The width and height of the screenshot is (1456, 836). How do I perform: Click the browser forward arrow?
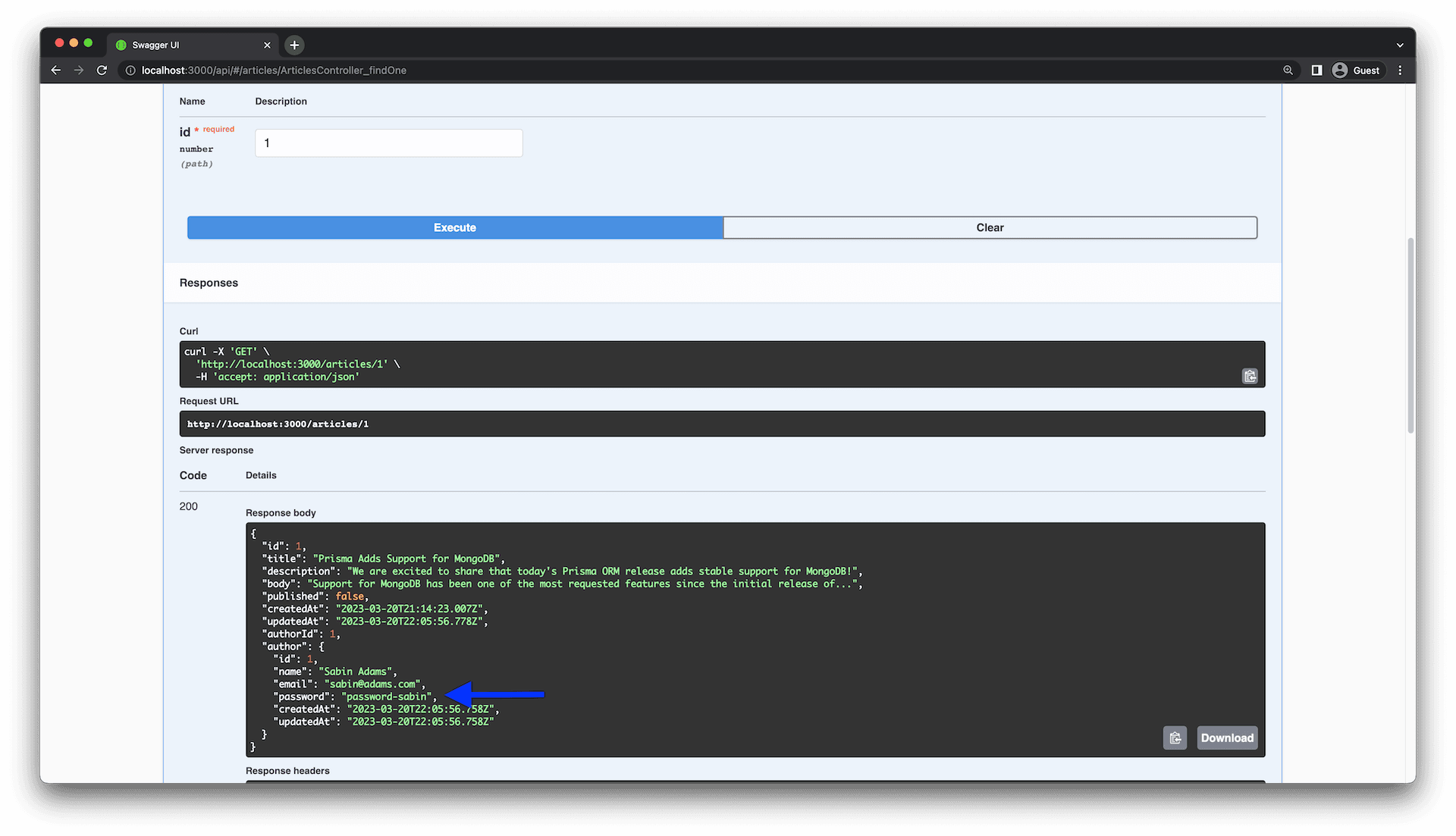[79, 70]
